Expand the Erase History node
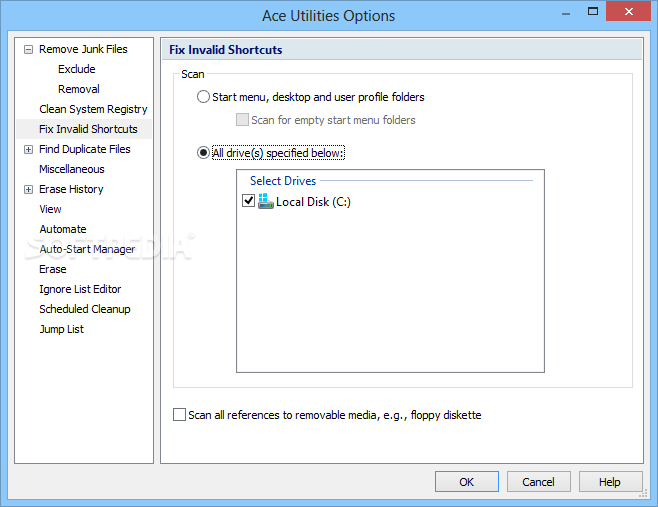 (28, 190)
